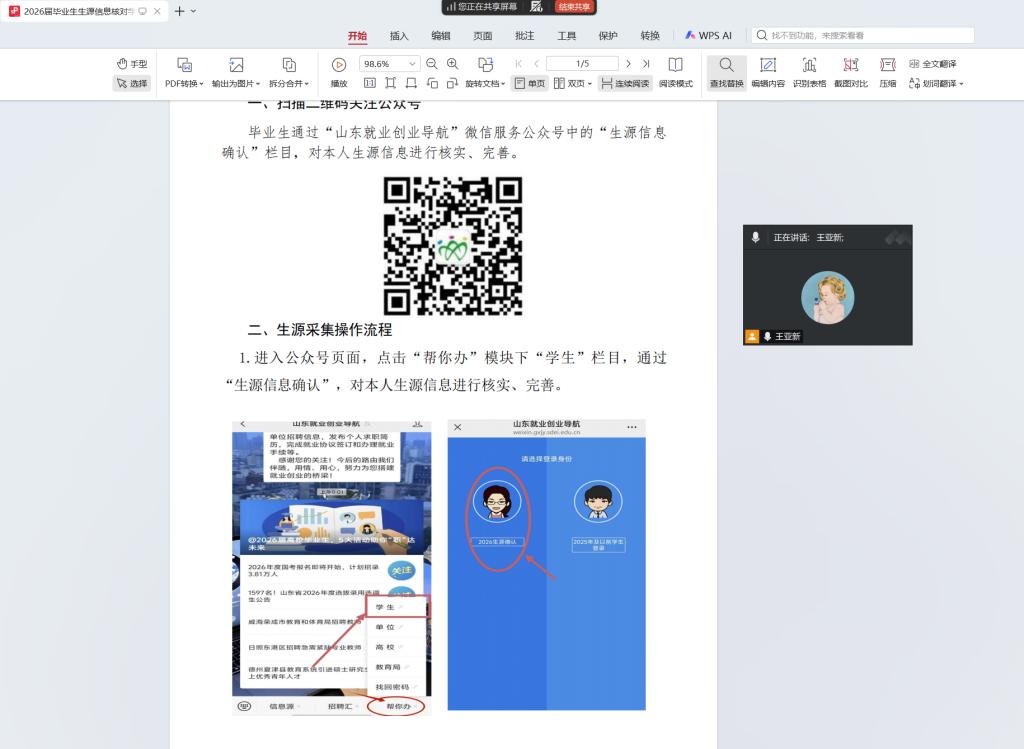1024x749 pixels.
Task: Click annotation icon in screen-sharing bar
Action: 536,7
